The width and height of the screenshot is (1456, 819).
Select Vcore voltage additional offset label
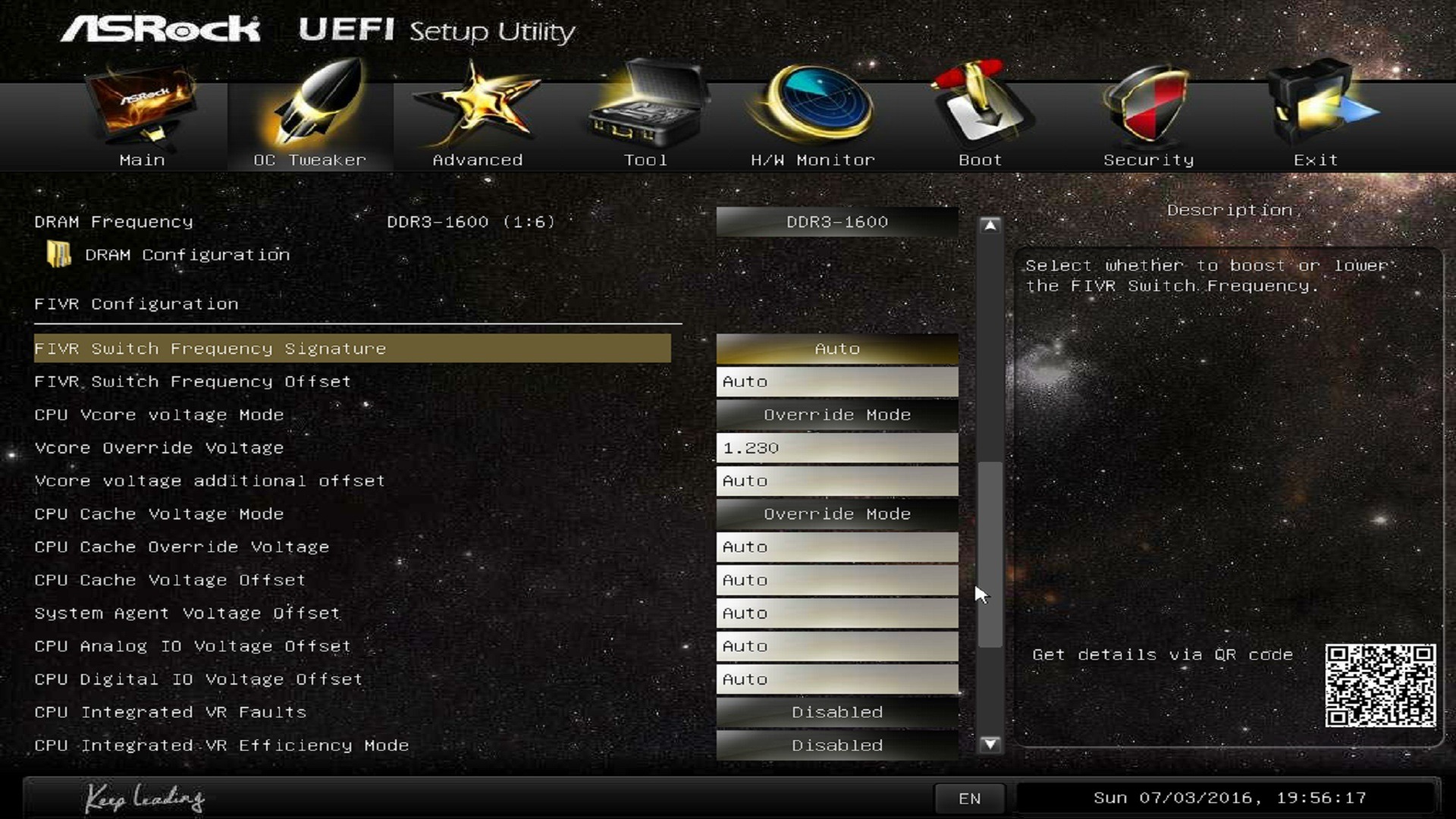tap(210, 481)
